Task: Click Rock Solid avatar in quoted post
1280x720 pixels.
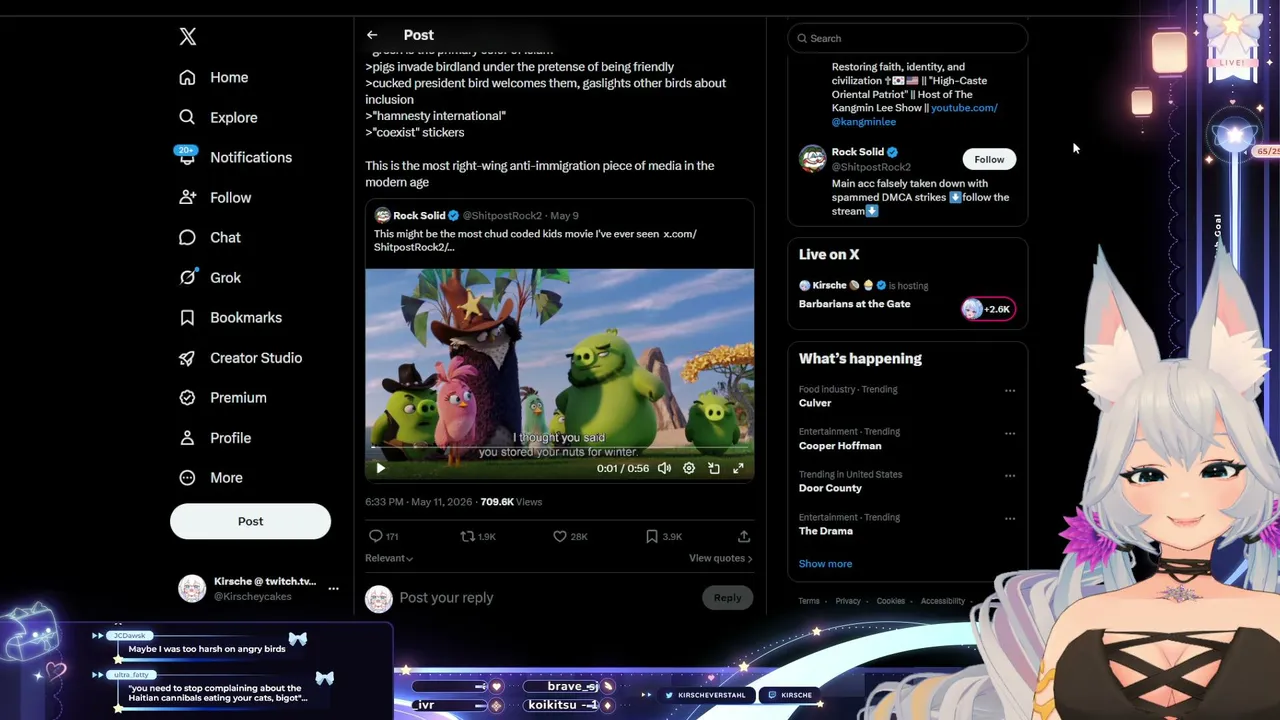Action: [382, 215]
